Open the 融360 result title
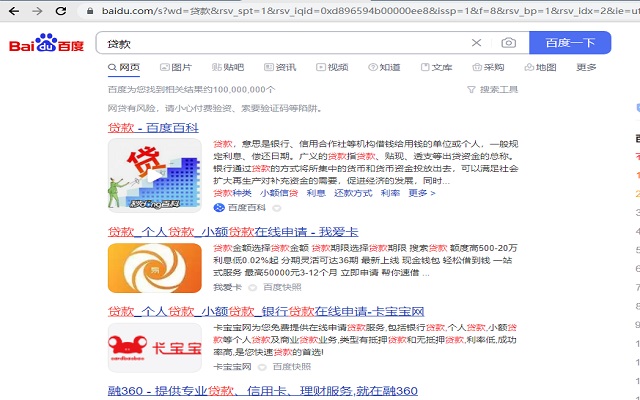Viewport: 640px width, 400px height. [262, 391]
